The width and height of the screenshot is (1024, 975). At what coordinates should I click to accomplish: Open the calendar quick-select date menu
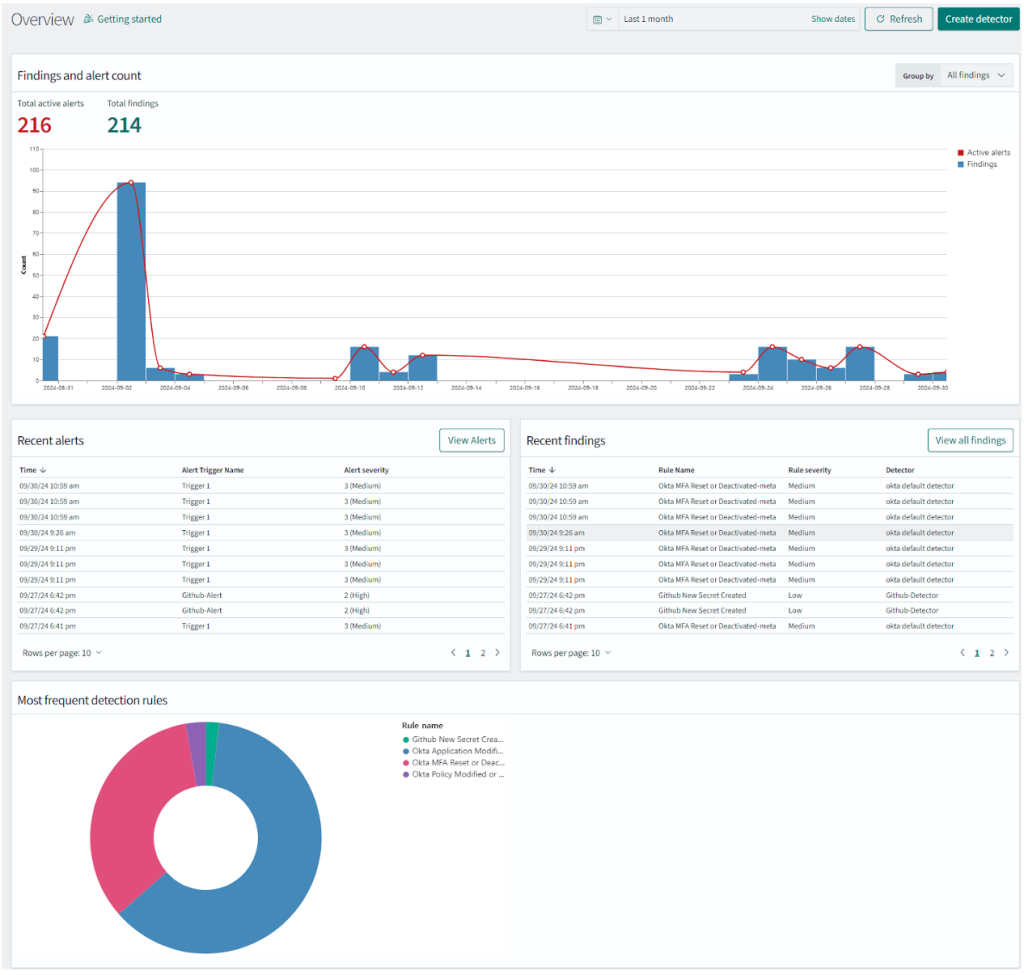[x=602, y=19]
